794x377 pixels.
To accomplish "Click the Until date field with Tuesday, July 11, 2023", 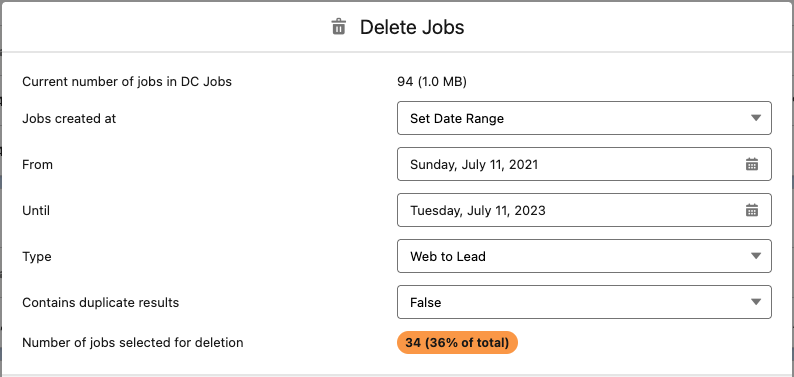I will point(584,210).
